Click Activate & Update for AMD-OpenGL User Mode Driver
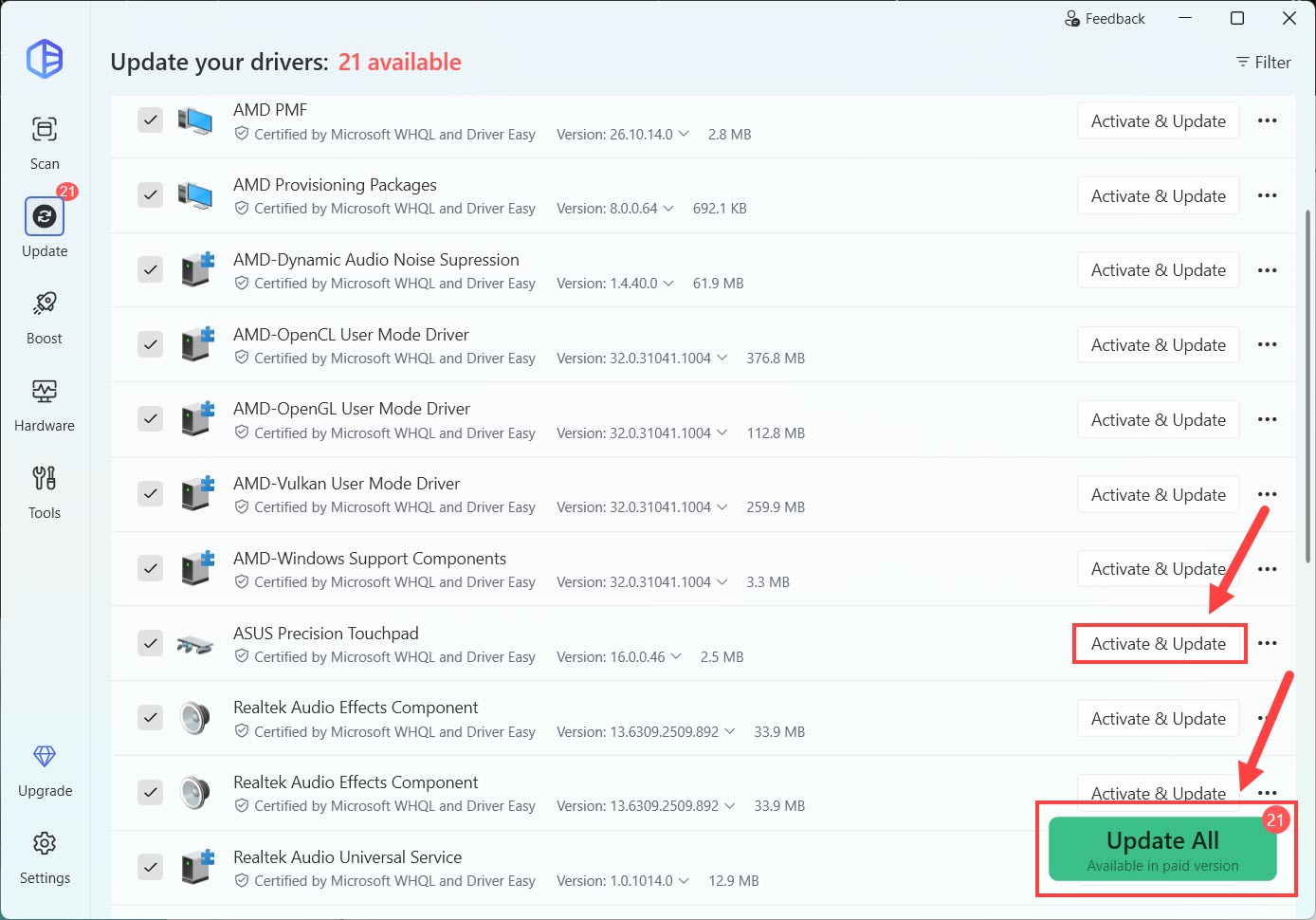The image size is (1316, 920). click(x=1159, y=419)
